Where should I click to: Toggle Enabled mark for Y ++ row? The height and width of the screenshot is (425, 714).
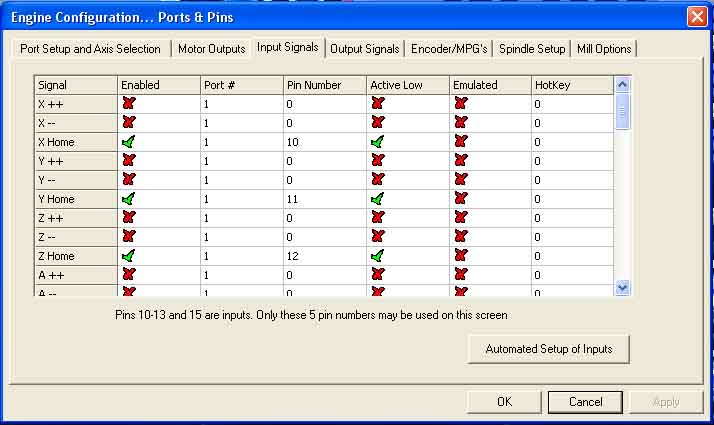[x=129, y=160]
